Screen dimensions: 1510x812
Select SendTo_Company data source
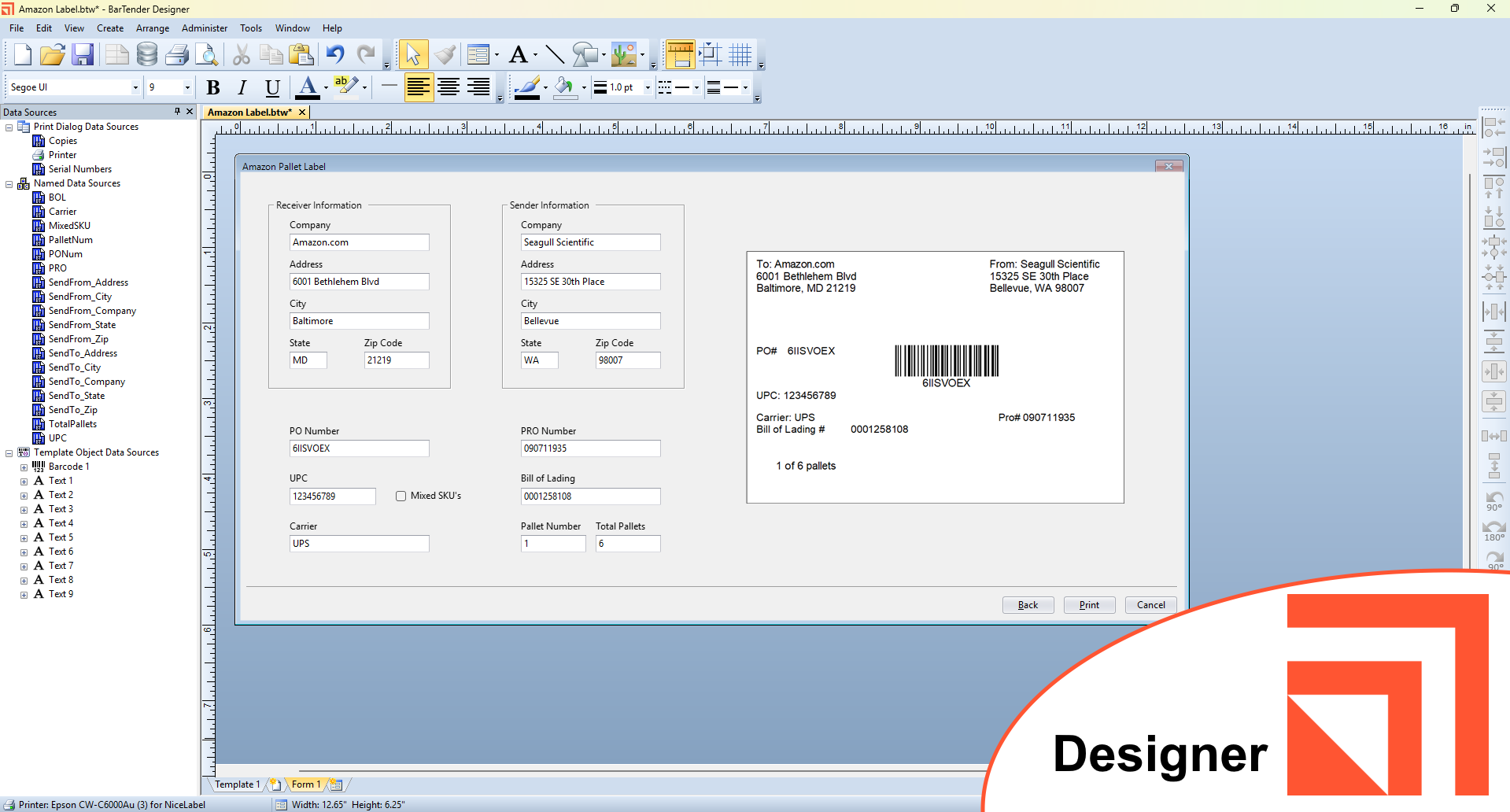87,382
